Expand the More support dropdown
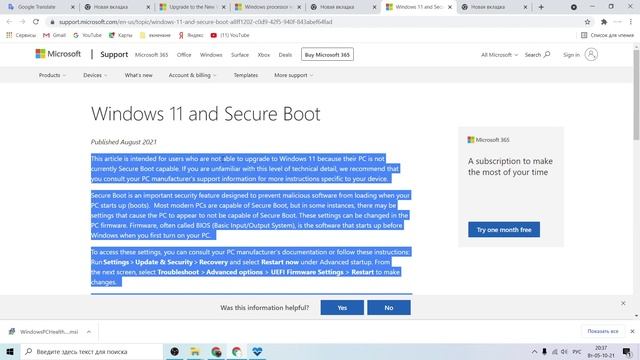Viewport: 640px width, 360px height. 293,75
